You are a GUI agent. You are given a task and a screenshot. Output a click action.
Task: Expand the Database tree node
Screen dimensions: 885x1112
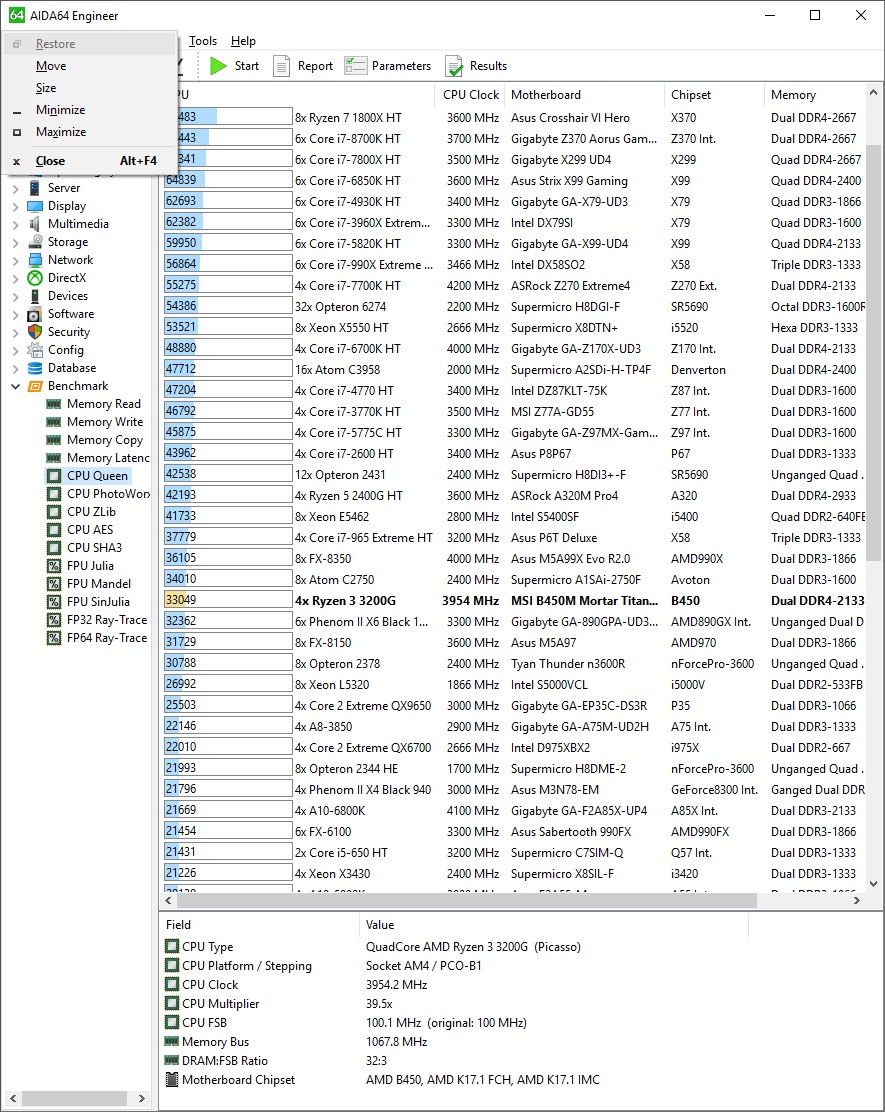coord(16,368)
